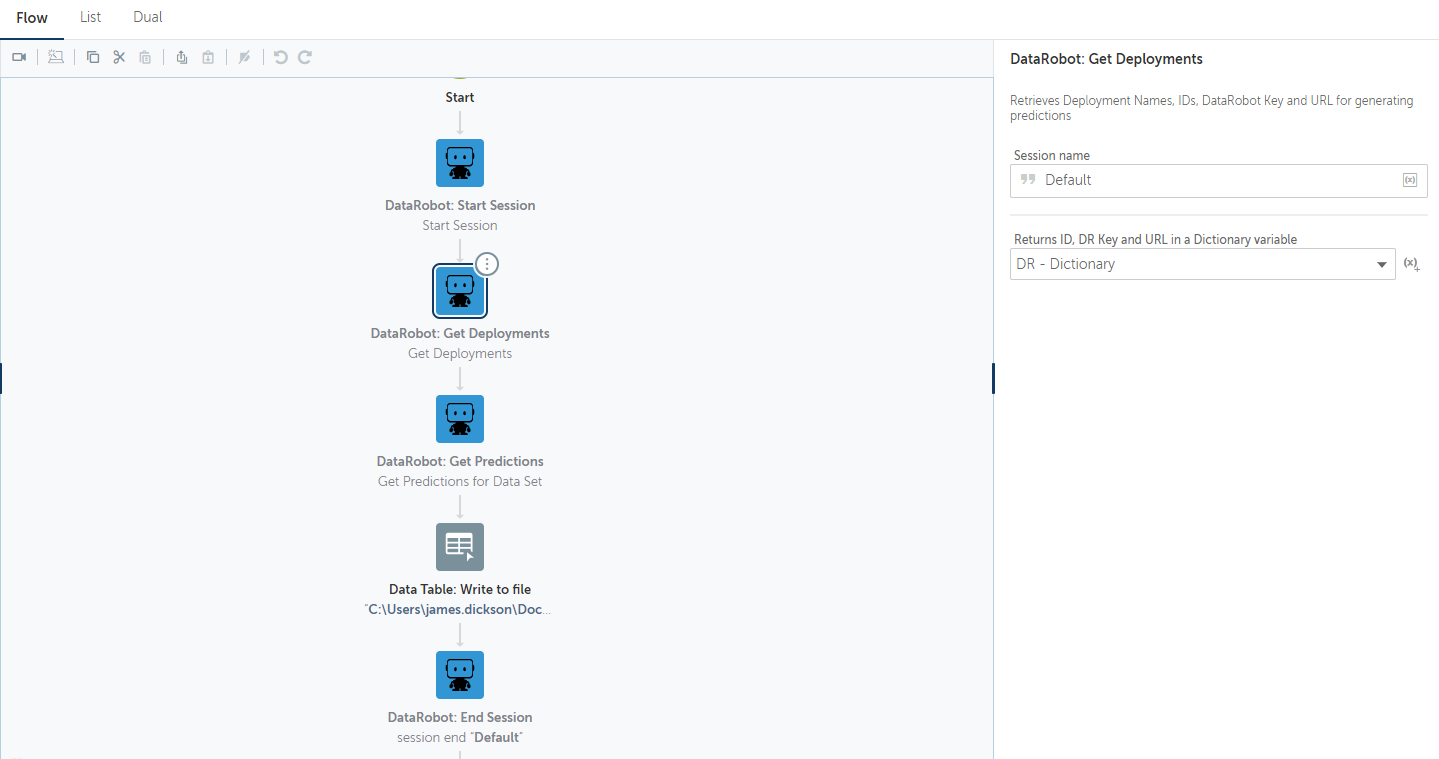Switch to the List view tab
1439x759 pixels.
[x=91, y=18]
